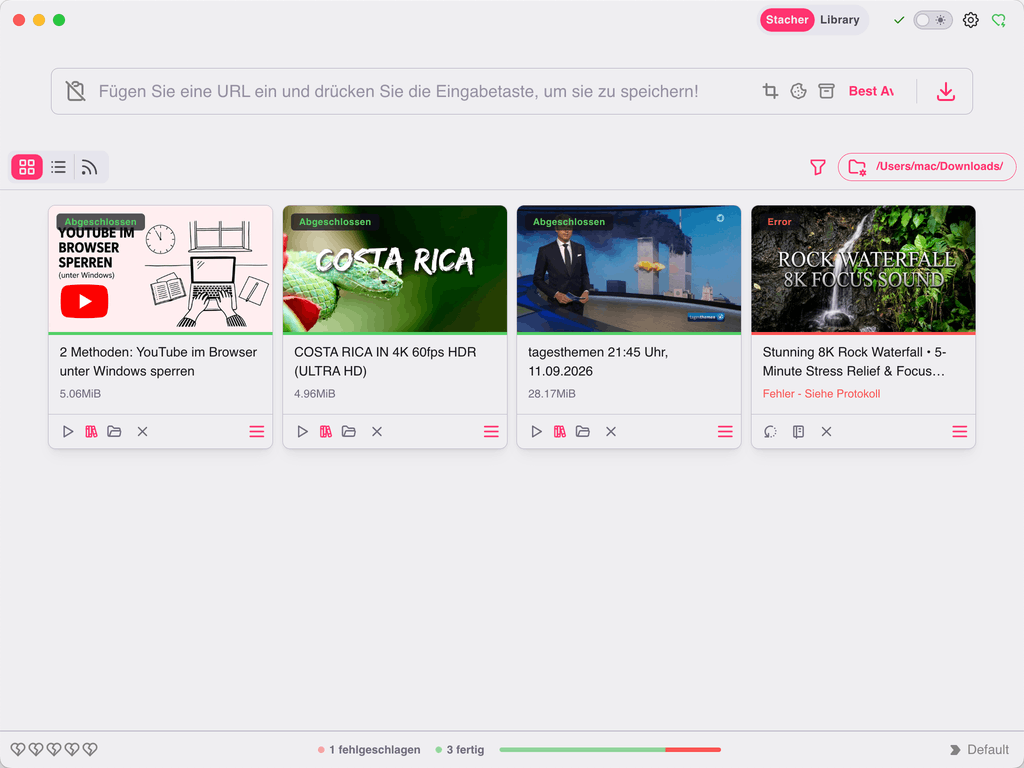Open the filter funnel icon
Viewport: 1024px width, 768px height.
click(x=817, y=167)
